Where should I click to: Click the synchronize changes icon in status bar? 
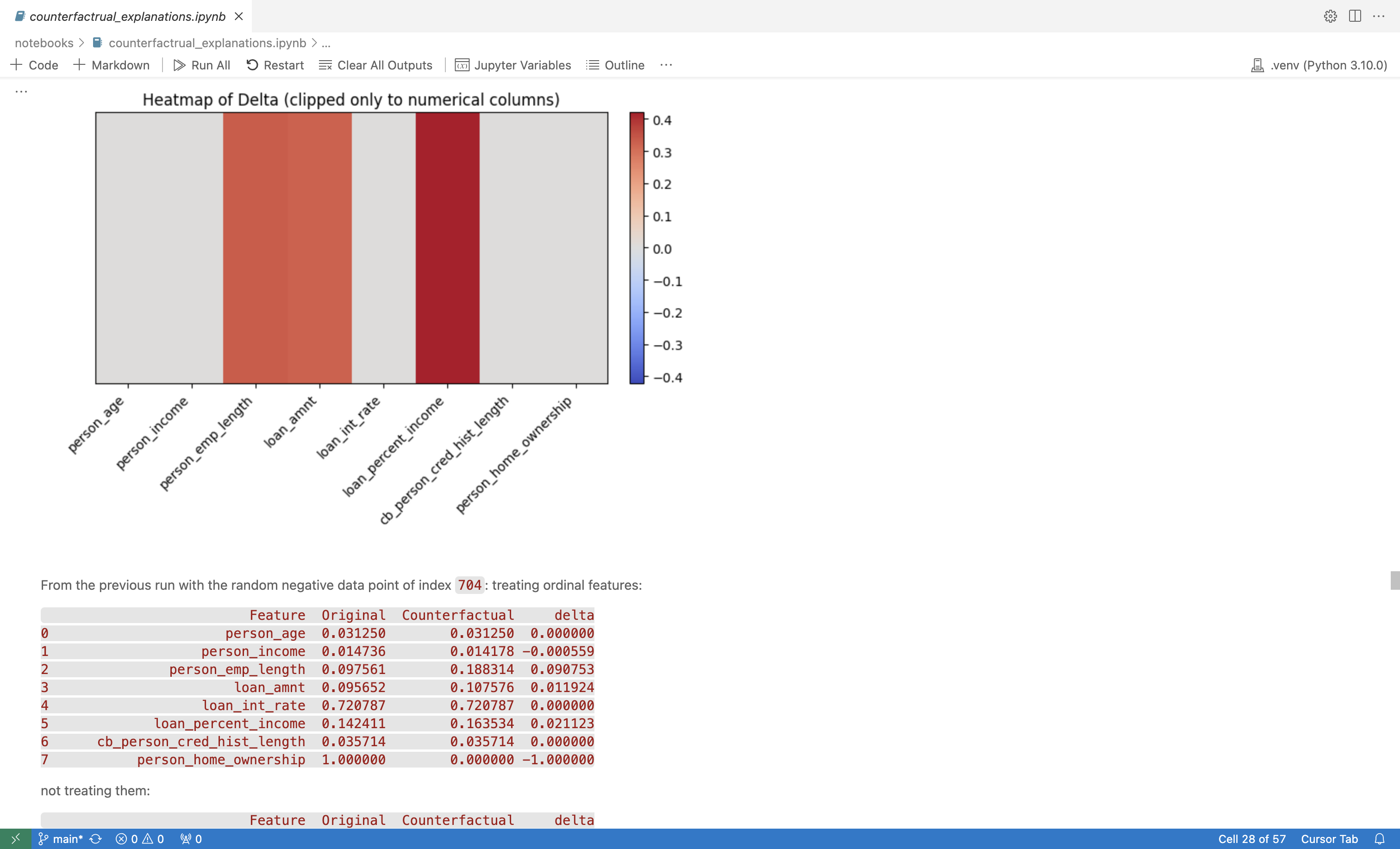[x=95, y=839]
